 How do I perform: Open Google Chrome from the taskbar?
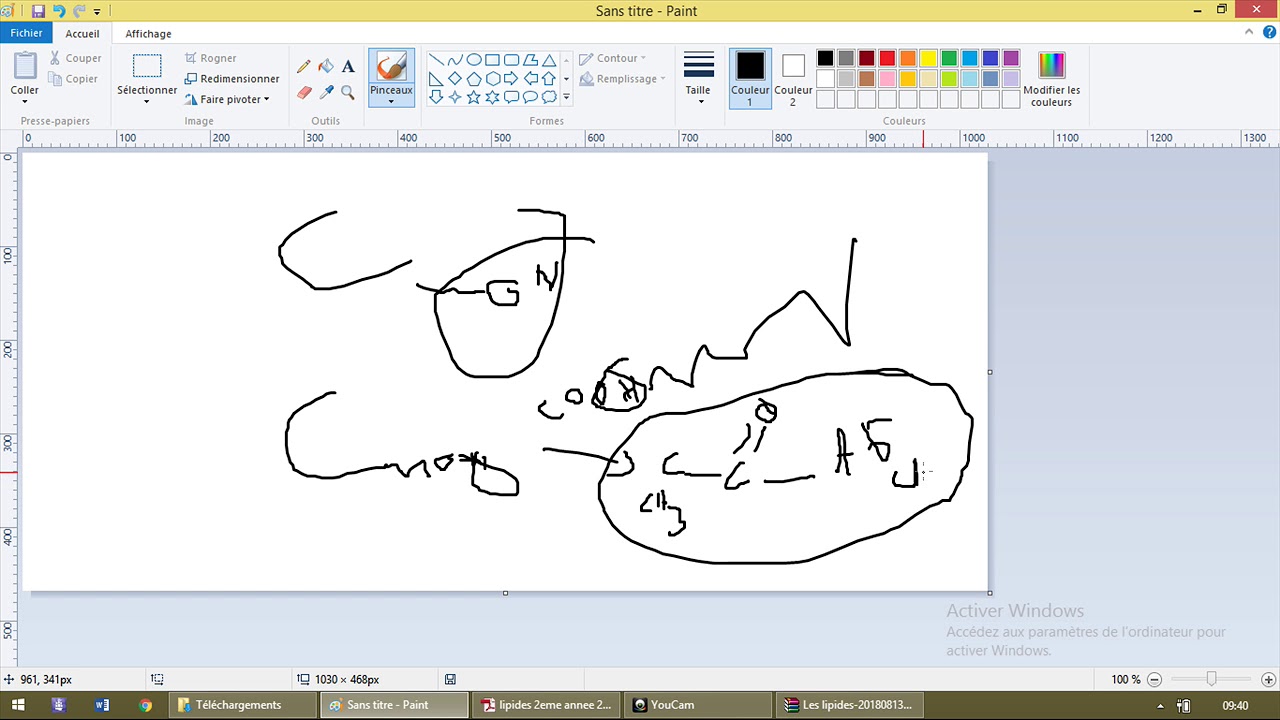(x=146, y=705)
